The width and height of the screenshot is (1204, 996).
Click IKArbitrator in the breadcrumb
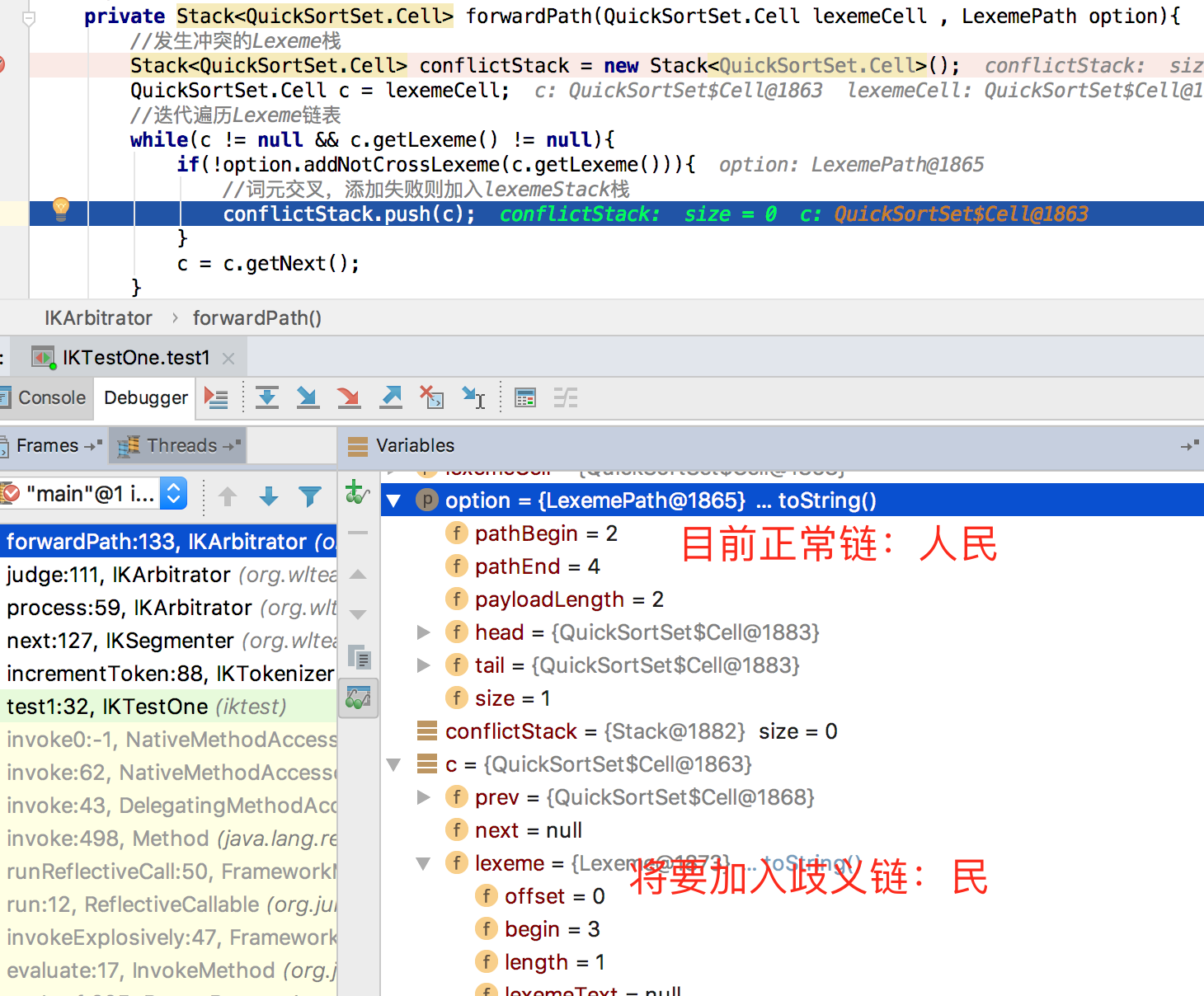98,318
